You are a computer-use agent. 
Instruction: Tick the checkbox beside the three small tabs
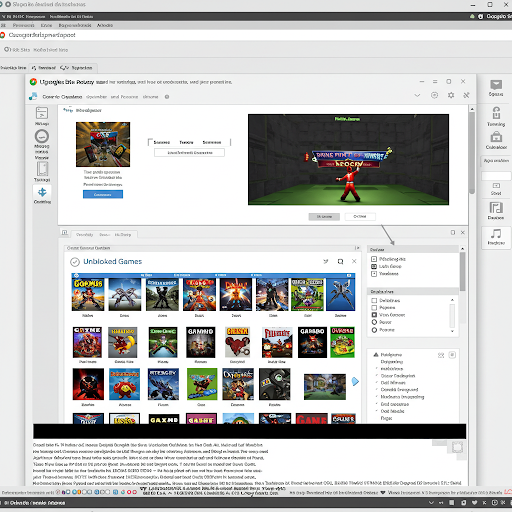tap(150, 142)
